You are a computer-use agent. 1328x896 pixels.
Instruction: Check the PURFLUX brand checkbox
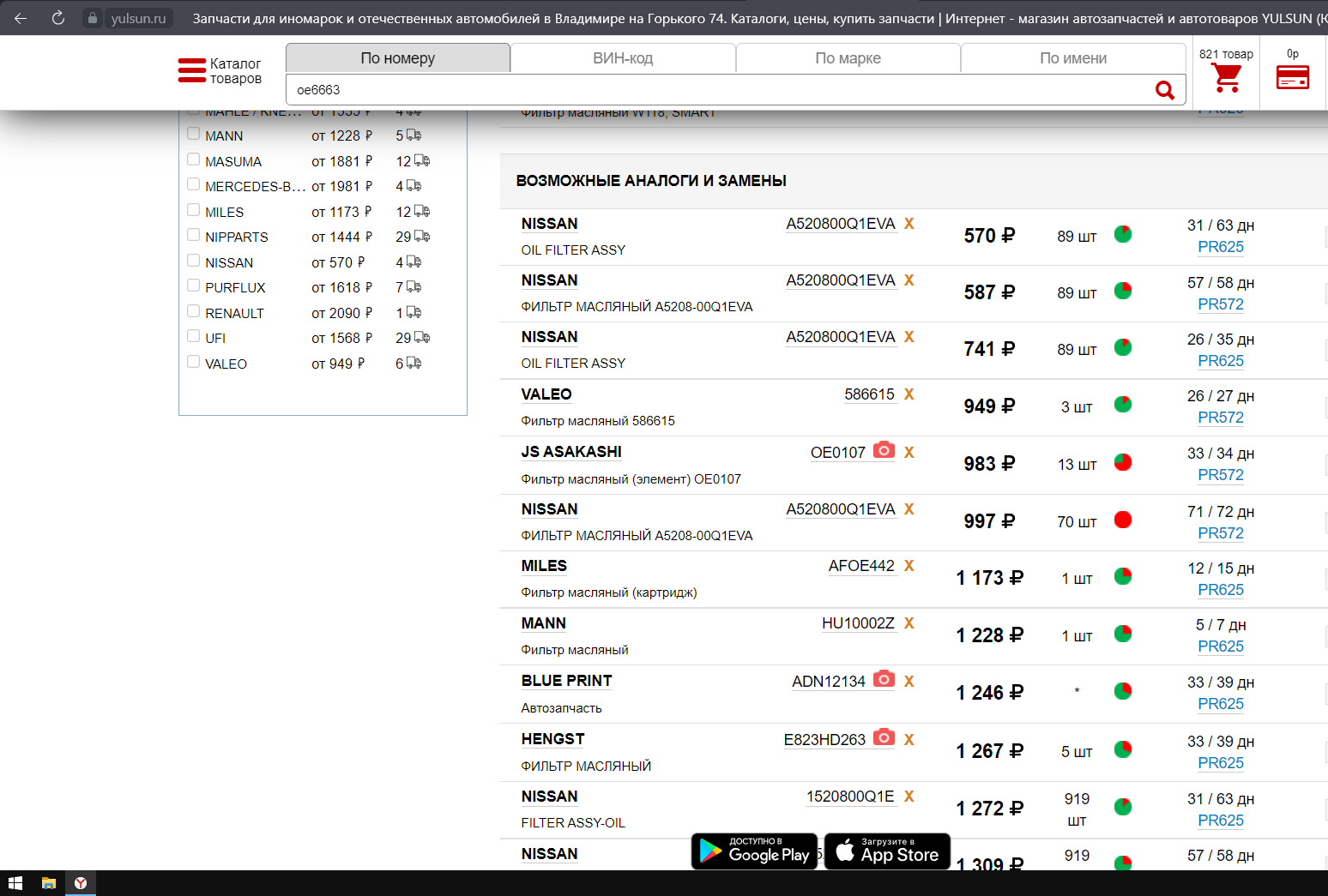click(x=194, y=286)
